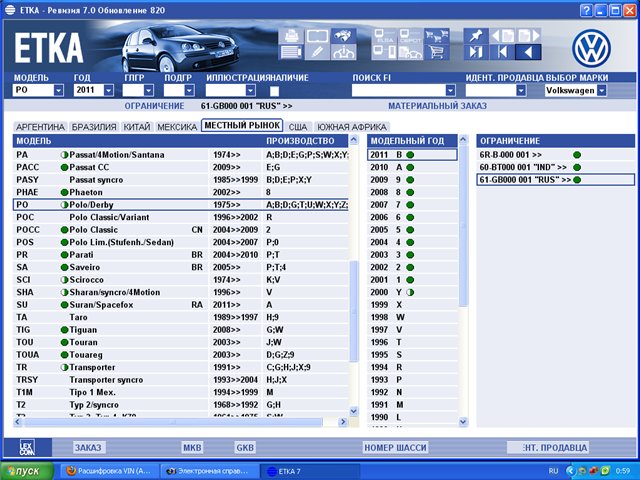The height and width of the screenshot is (480, 640).
Task: Click the shopping cart icon
Action: [436, 52]
